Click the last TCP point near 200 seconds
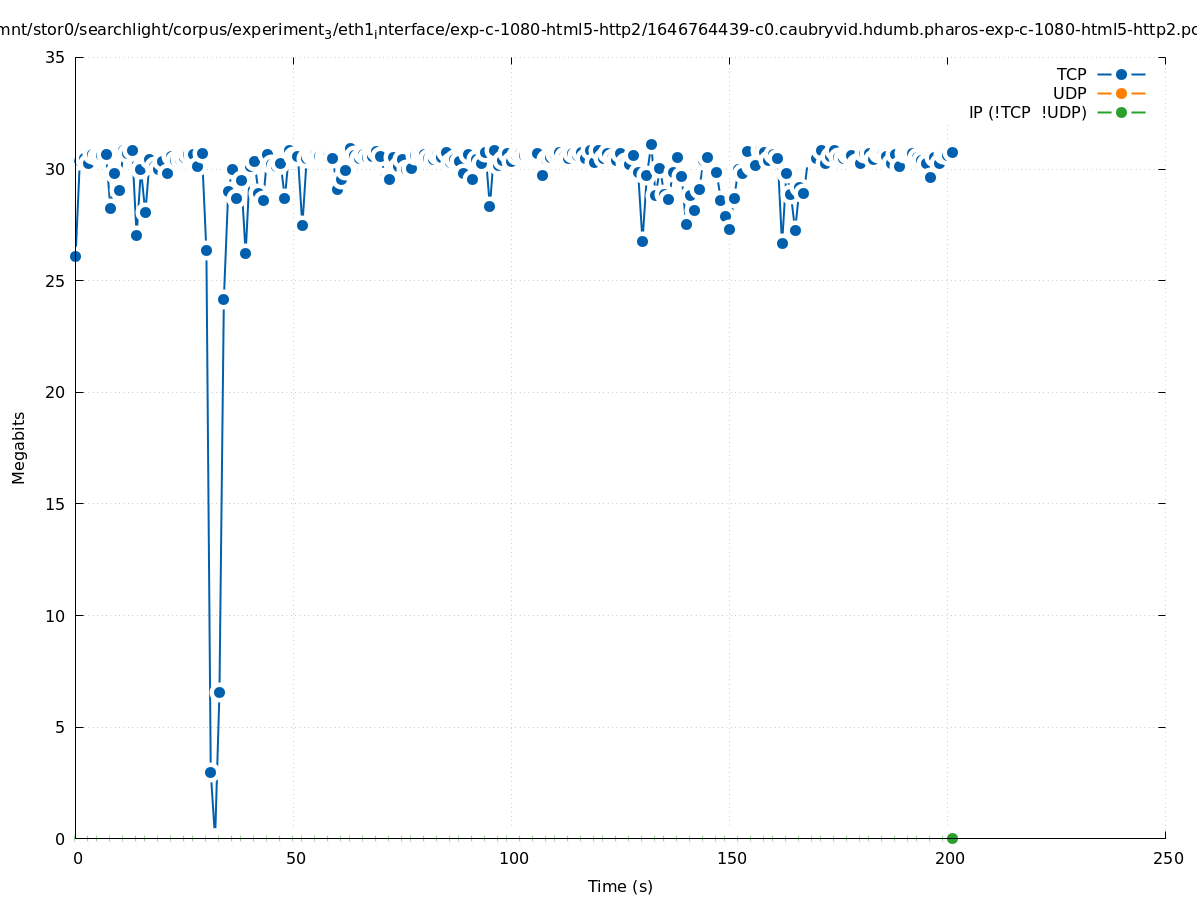The height and width of the screenshot is (900, 1197). pyautogui.click(x=952, y=152)
